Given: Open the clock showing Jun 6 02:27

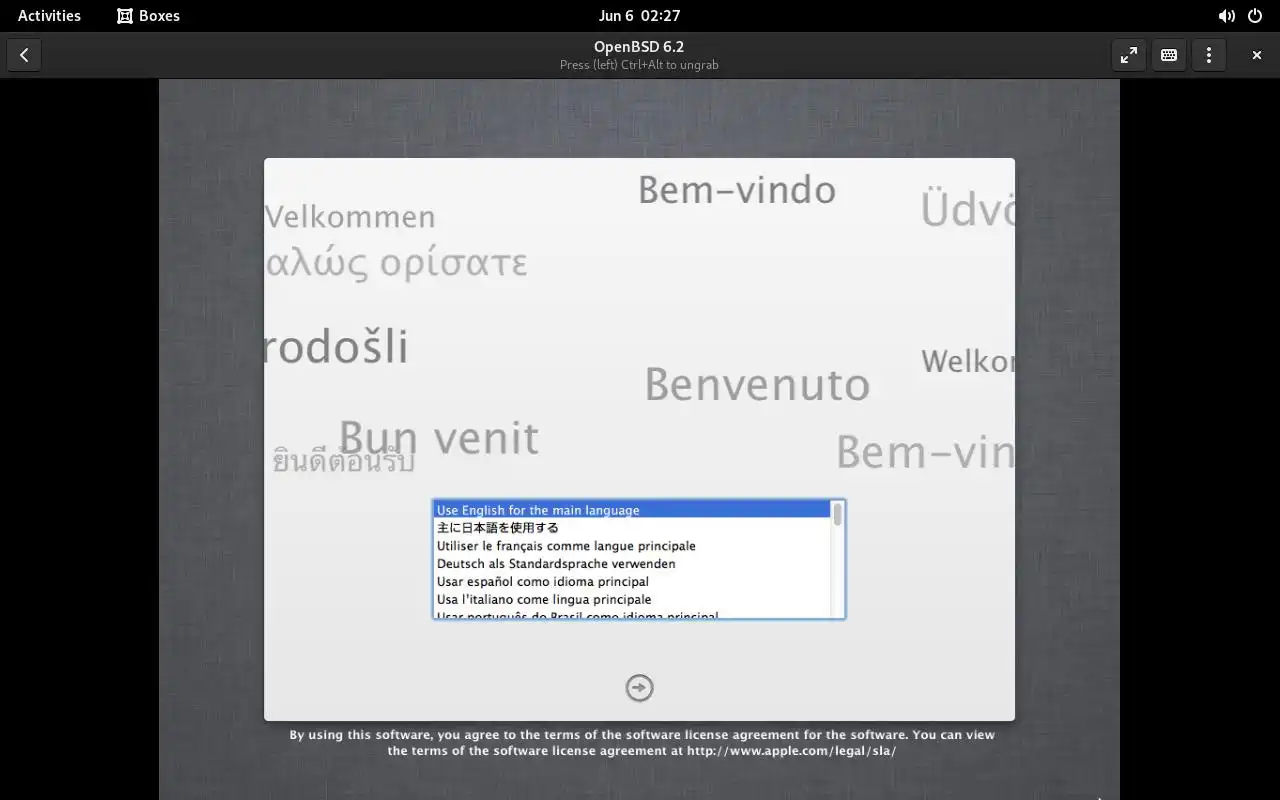Looking at the screenshot, I should pos(639,16).
